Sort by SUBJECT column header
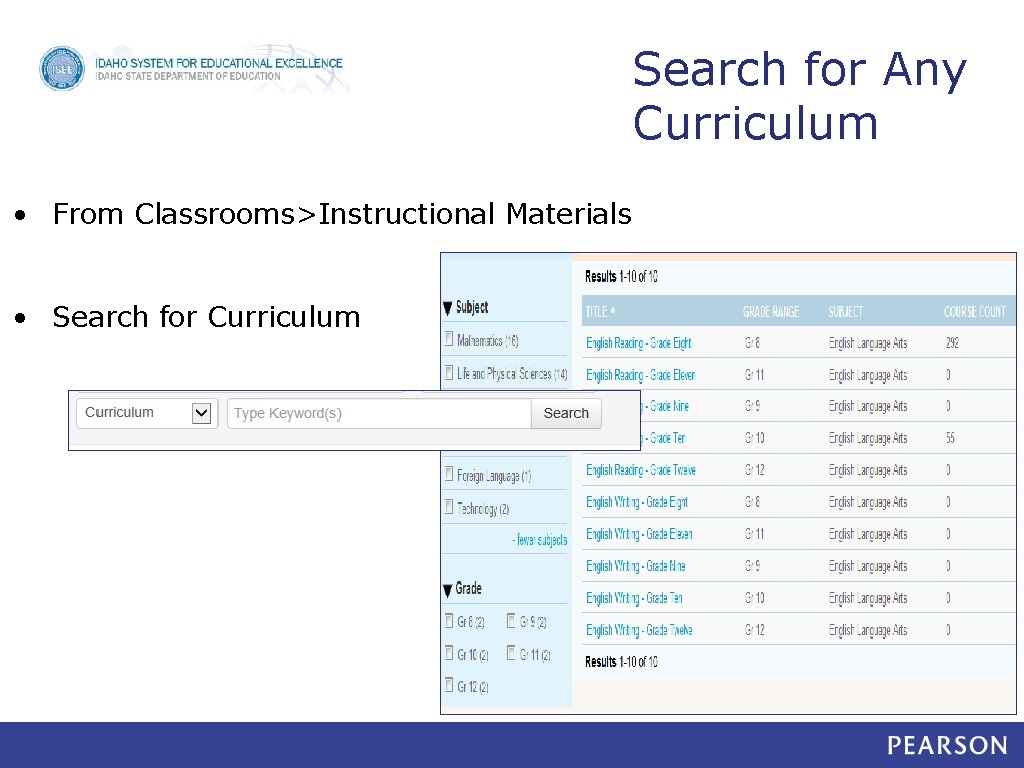The image size is (1024, 768). [x=846, y=312]
